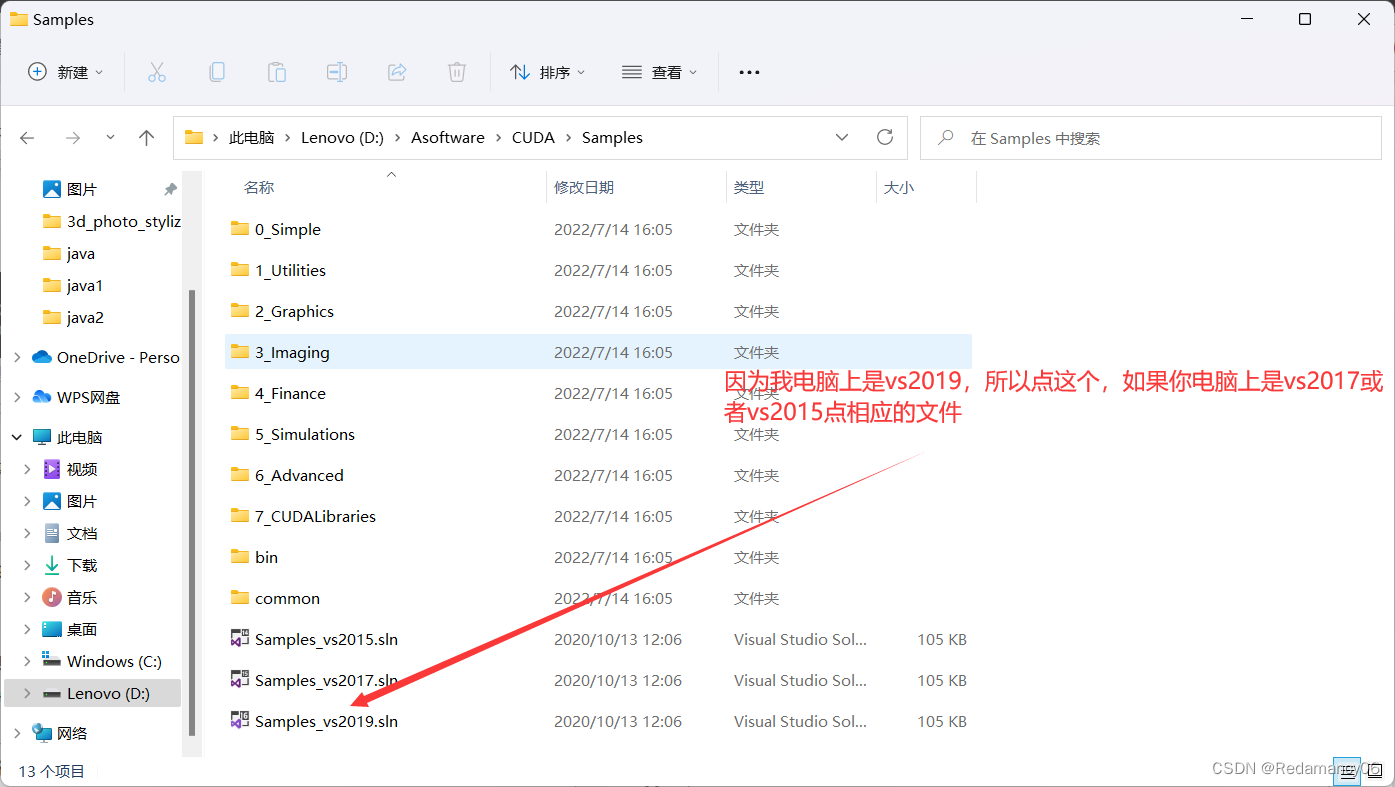This screenshot has height=787, width=1395.
Task: Go back with the left arrow
Action: [27, 138]
